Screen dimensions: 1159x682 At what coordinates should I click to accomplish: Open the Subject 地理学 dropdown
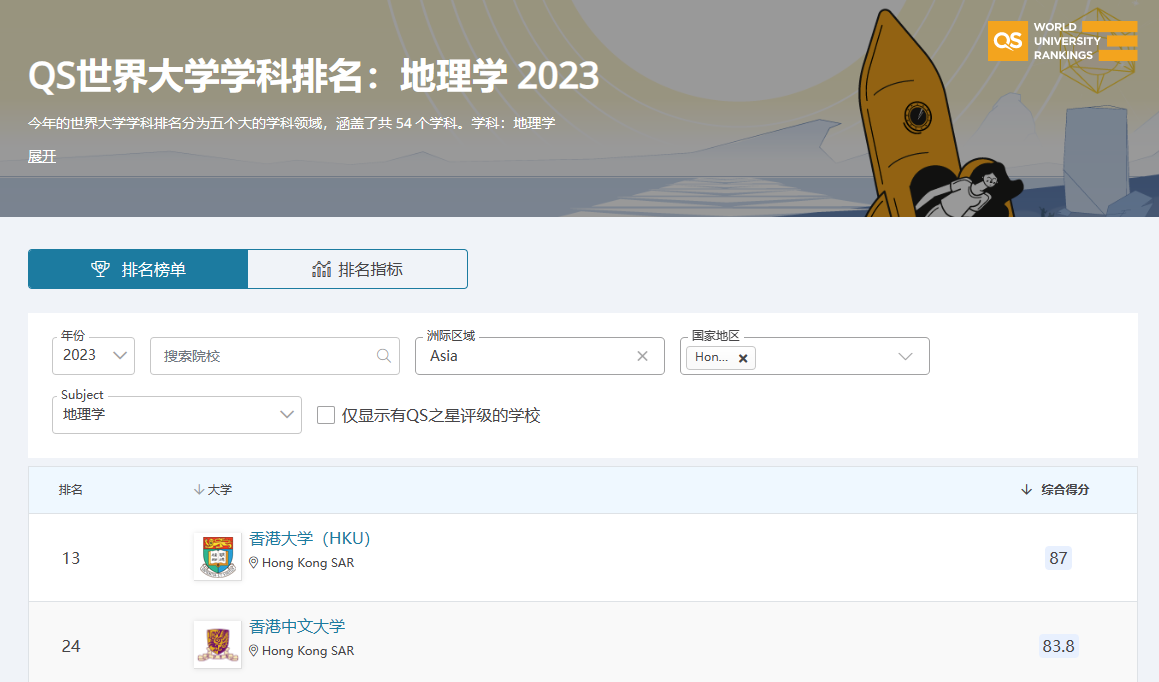tap(177, 415)
